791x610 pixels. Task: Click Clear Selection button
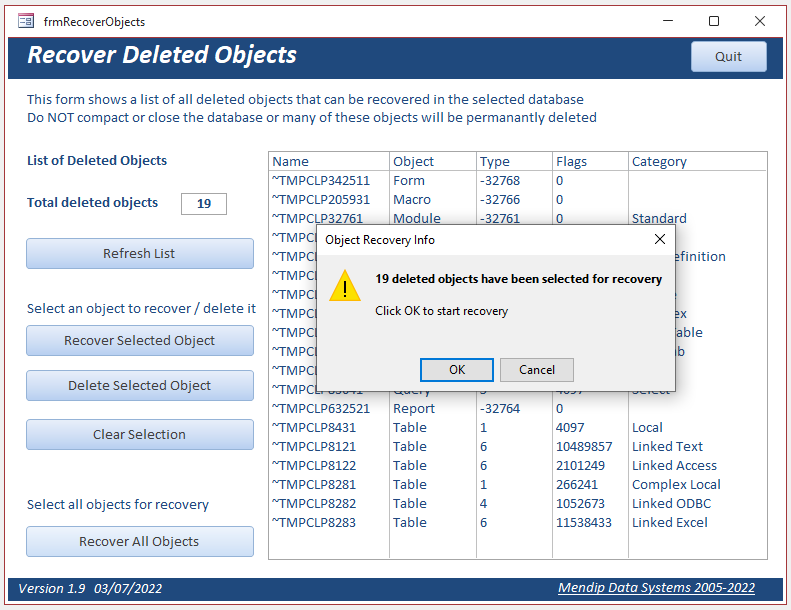(140, 434)
